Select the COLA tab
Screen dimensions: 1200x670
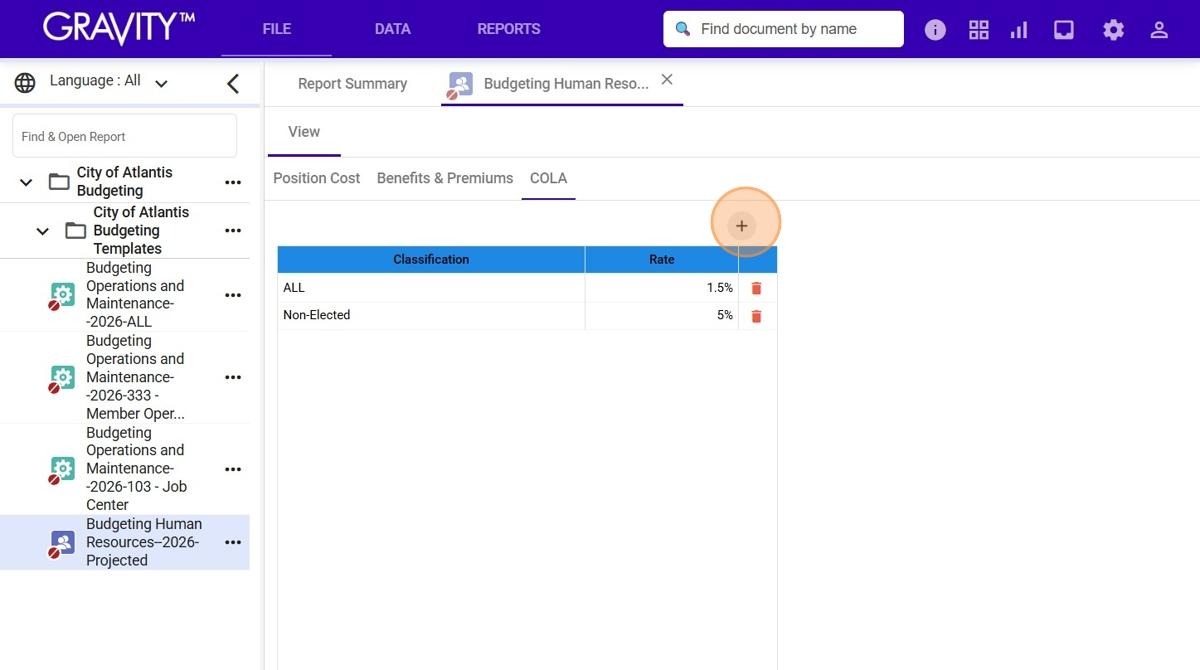pyautogui.click(x=548, y=178)
